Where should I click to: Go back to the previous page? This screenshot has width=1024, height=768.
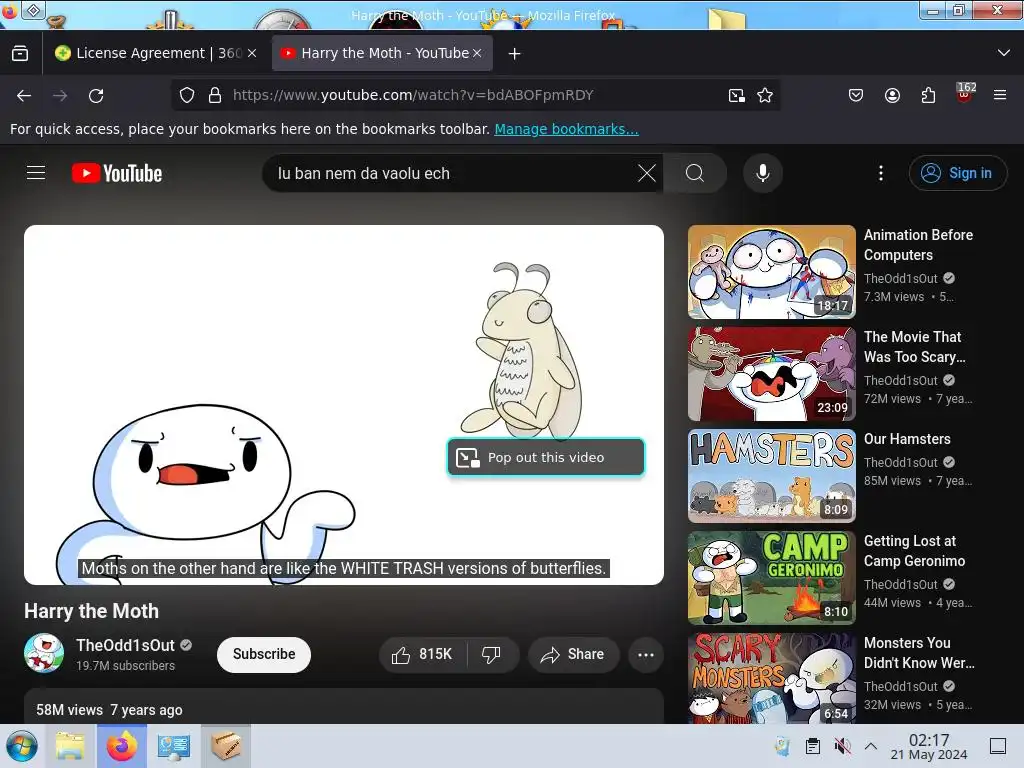24,95
